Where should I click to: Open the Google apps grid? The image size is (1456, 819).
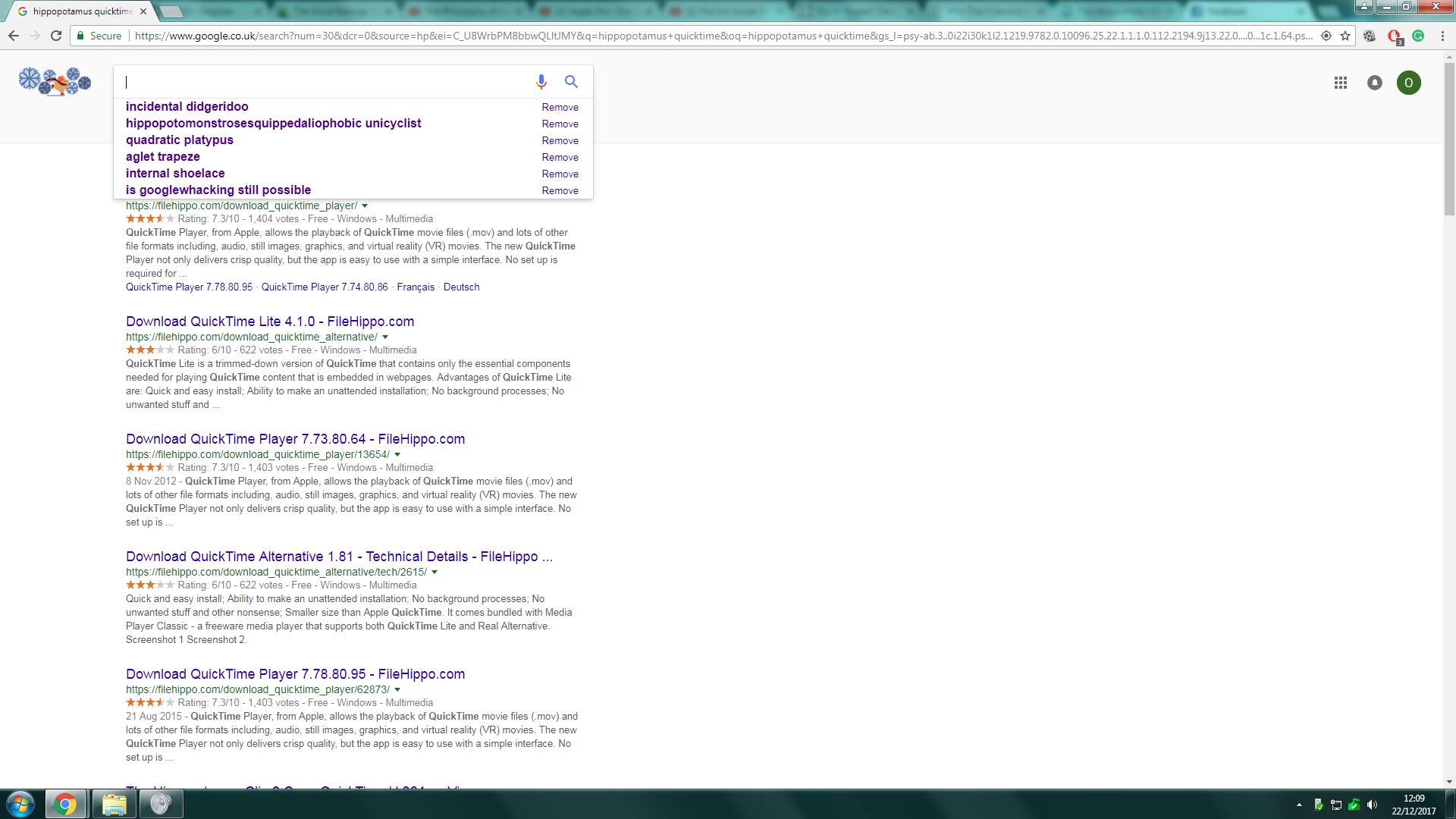(1340, 83)
